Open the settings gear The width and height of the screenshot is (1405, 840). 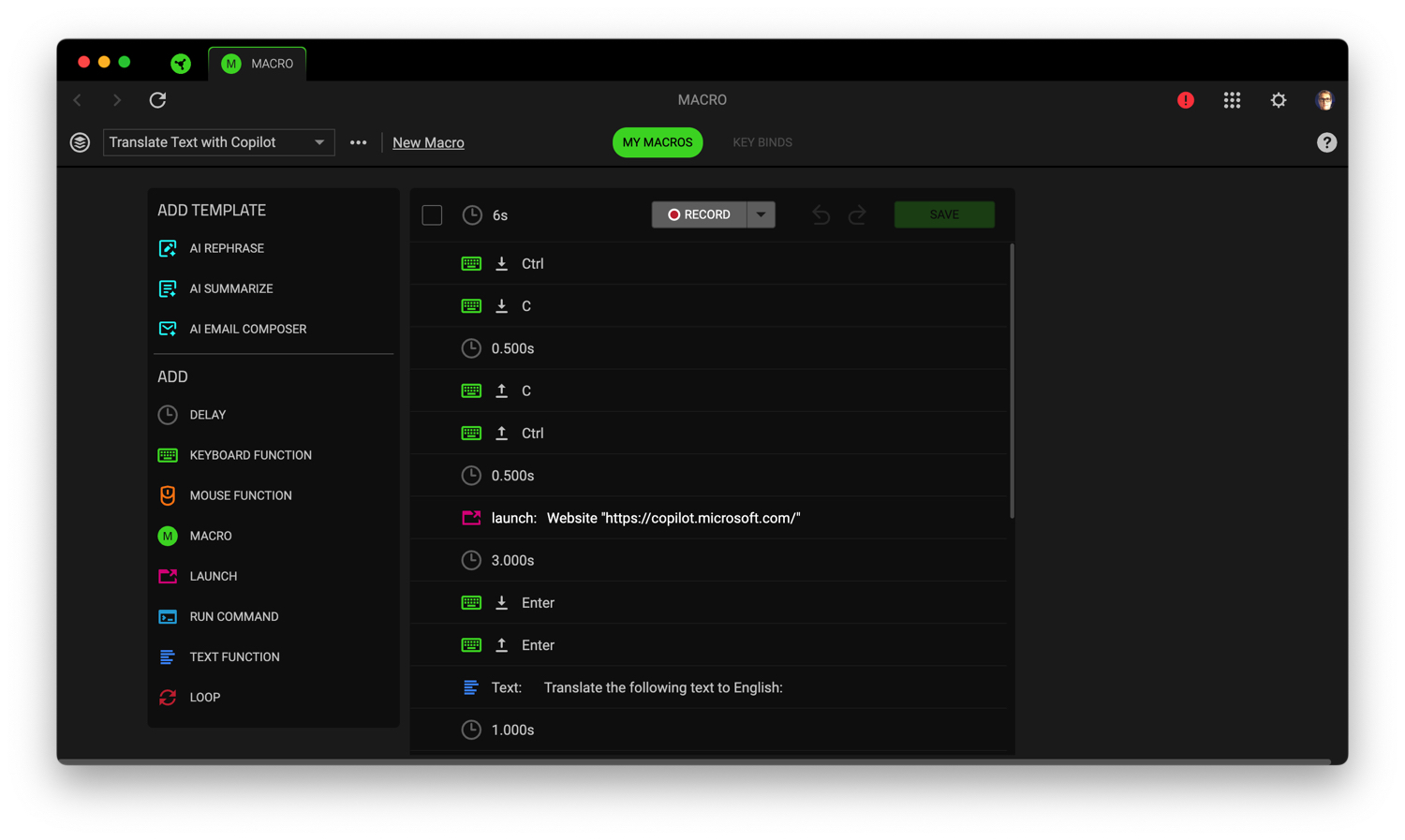[x=1279, y=100]
